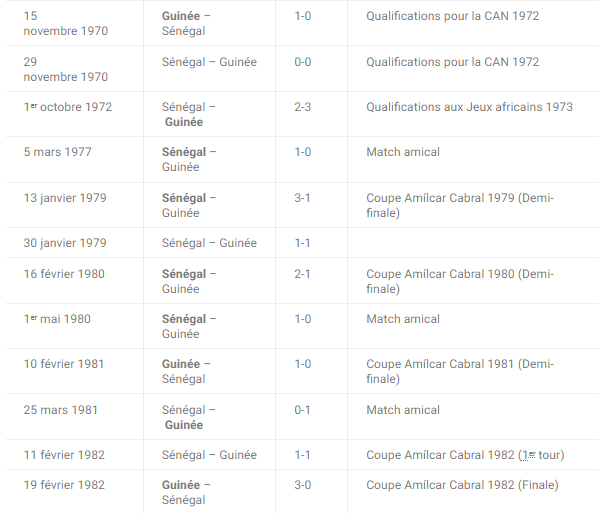Click the 2-1 score cell

(303, 274)
